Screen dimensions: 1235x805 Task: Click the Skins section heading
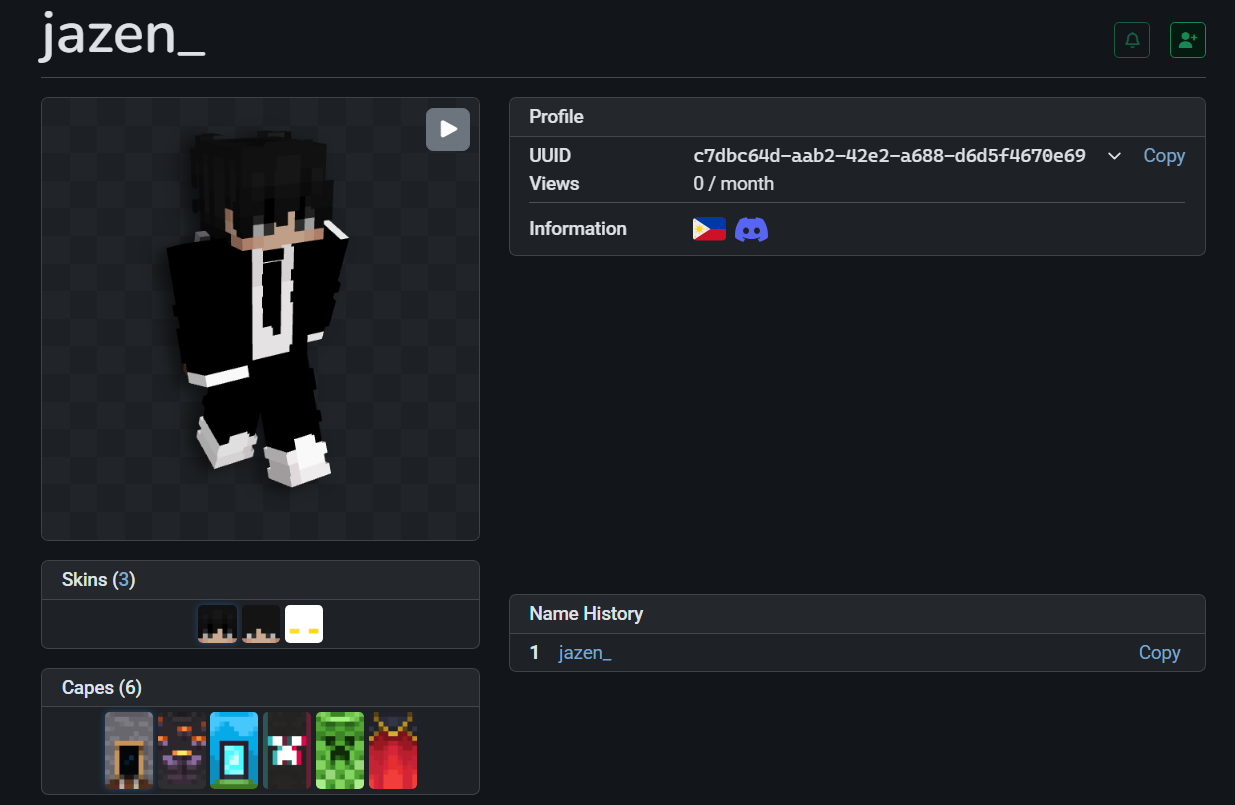tap(98, 580)
